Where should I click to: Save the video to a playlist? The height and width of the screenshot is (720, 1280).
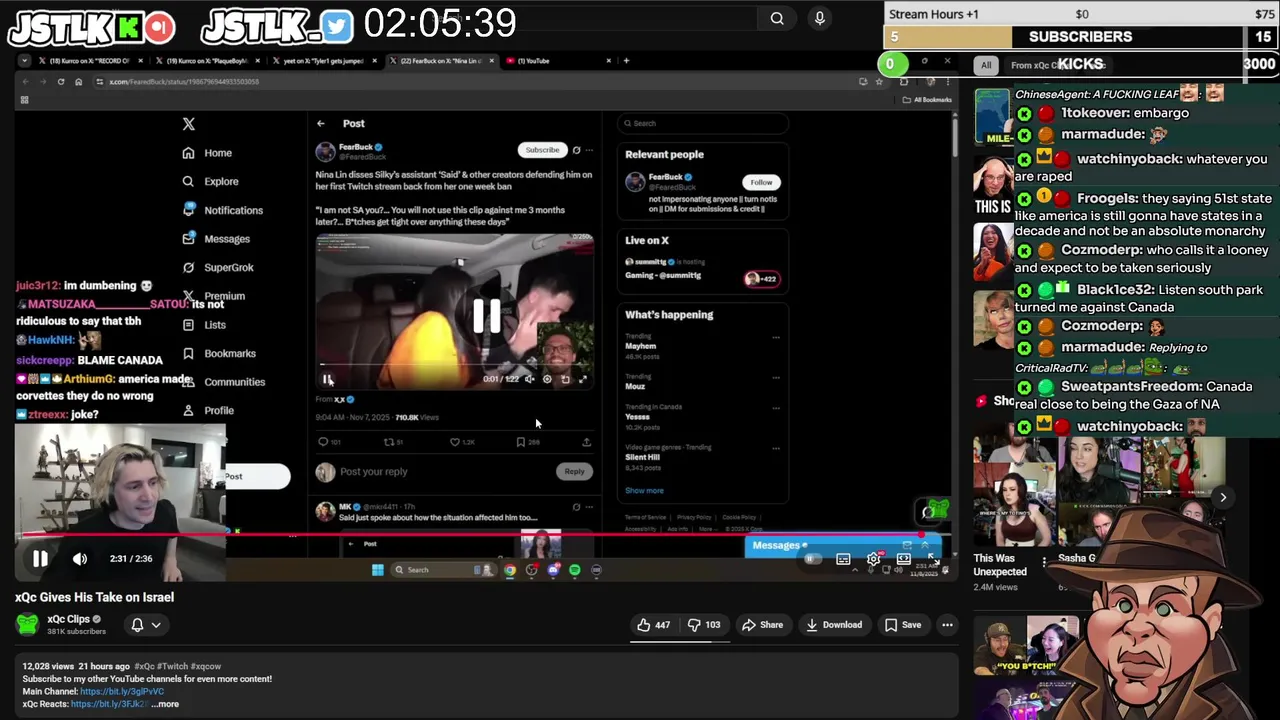903,625
